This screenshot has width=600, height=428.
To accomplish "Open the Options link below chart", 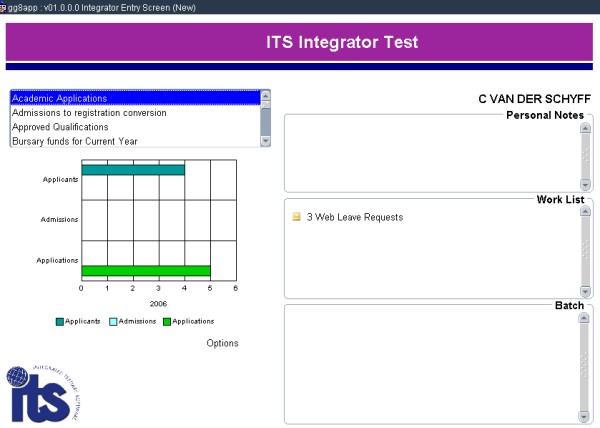I will [x=222, y=343].
